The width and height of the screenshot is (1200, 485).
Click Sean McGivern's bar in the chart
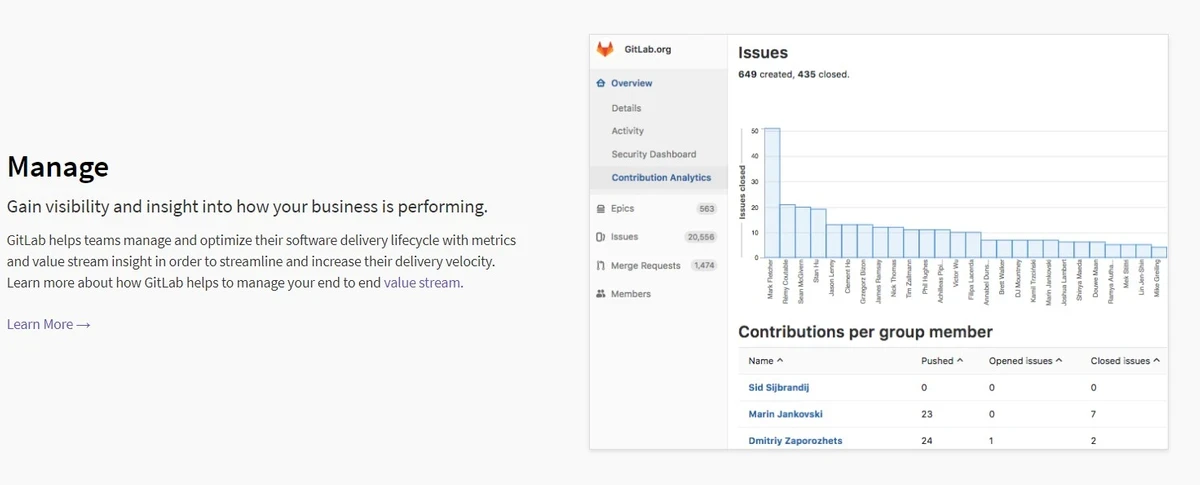(x=803, y=232)
